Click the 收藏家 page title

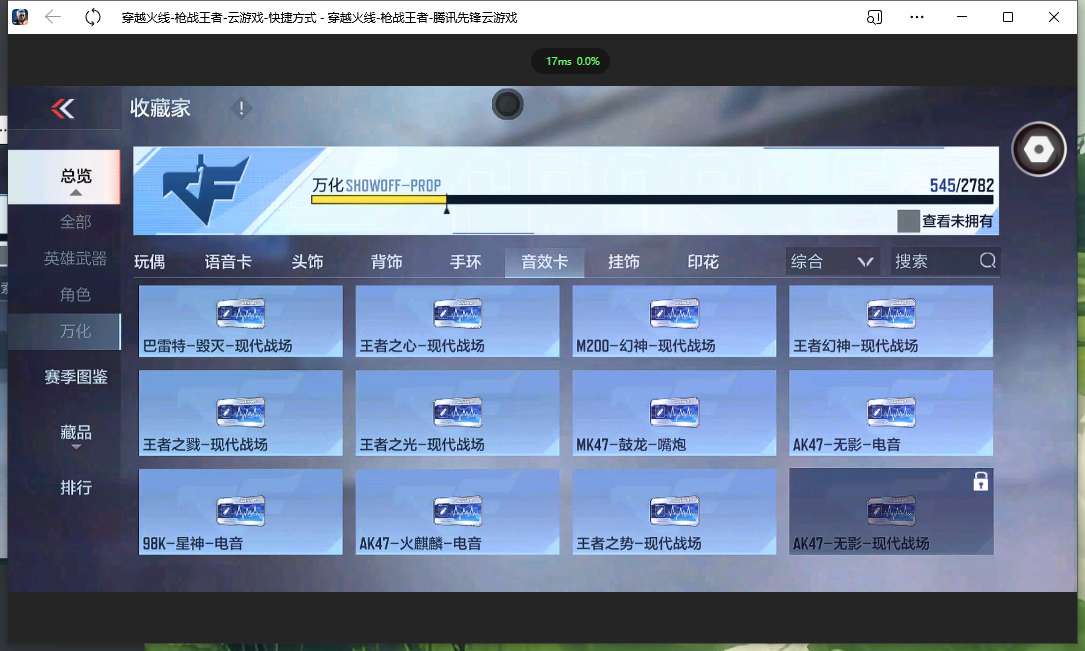(160, 108)
